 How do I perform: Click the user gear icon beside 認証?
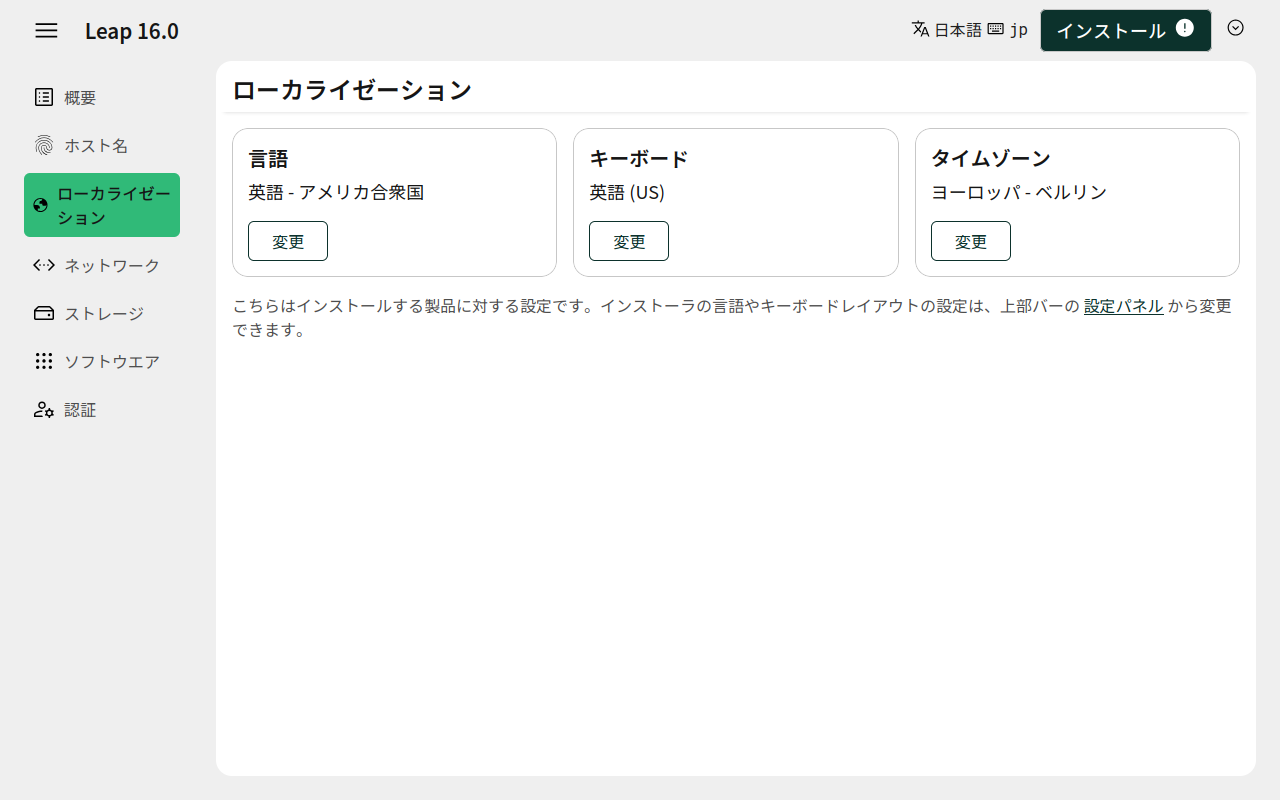[44, 409]
